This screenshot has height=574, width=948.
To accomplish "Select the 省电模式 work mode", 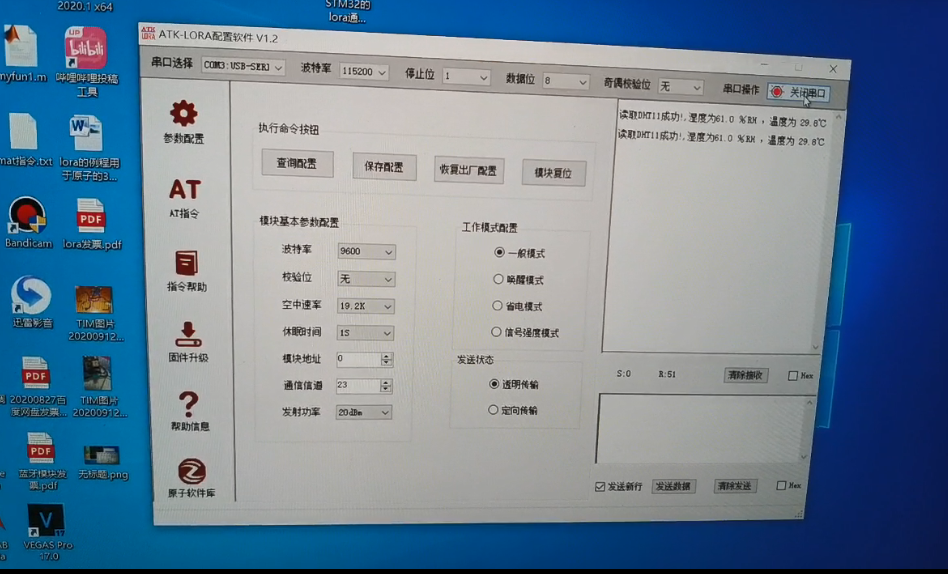I will pyautogui.click(x=497, y=305).
